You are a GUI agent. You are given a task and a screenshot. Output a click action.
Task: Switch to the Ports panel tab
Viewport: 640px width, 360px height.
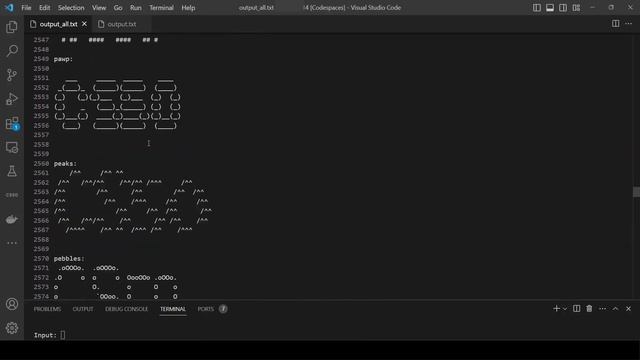click(206, 309)
